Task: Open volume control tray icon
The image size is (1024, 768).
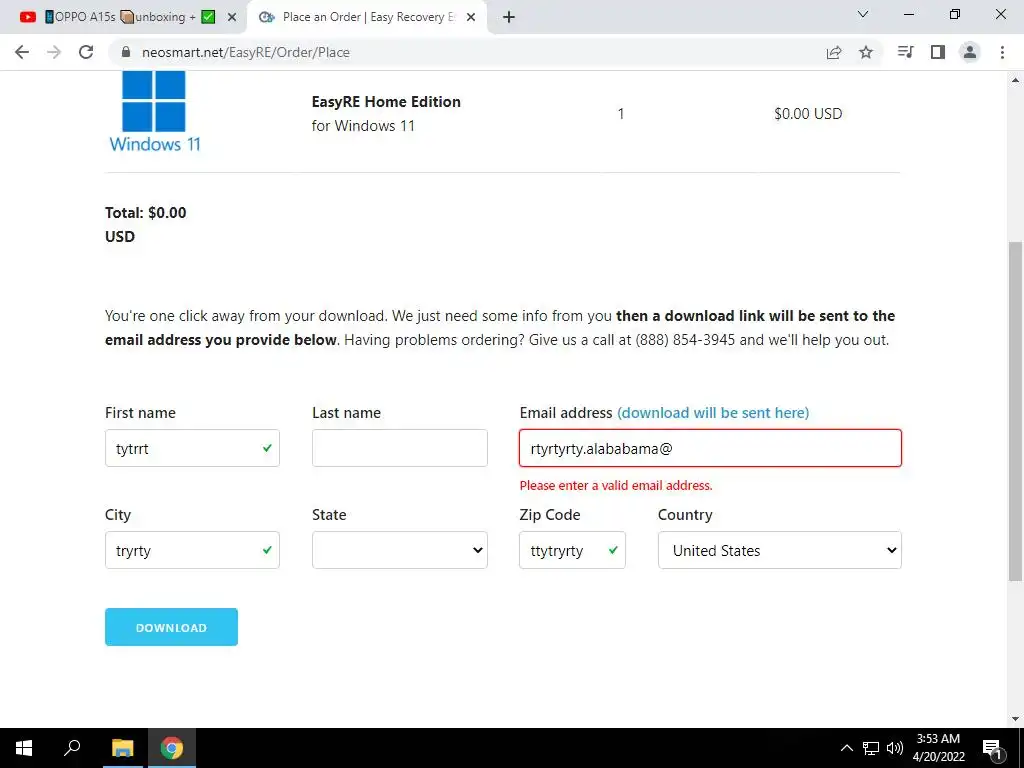Action: point(895,748)
